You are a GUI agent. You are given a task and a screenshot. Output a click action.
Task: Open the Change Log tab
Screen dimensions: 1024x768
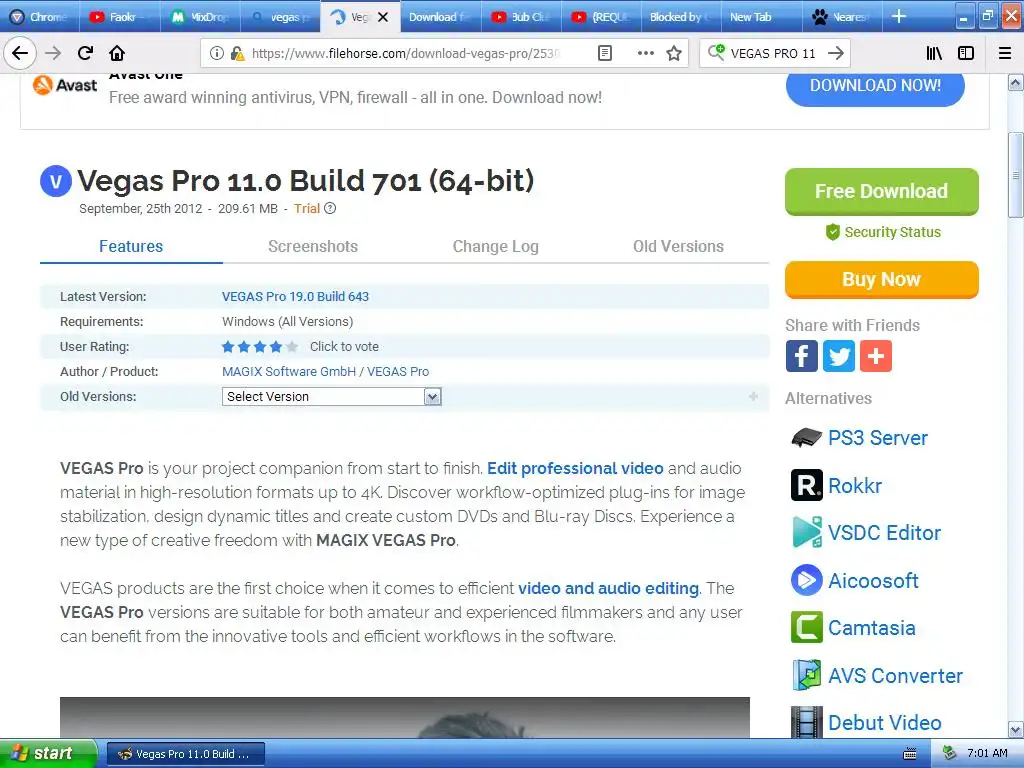pos(496,246)
